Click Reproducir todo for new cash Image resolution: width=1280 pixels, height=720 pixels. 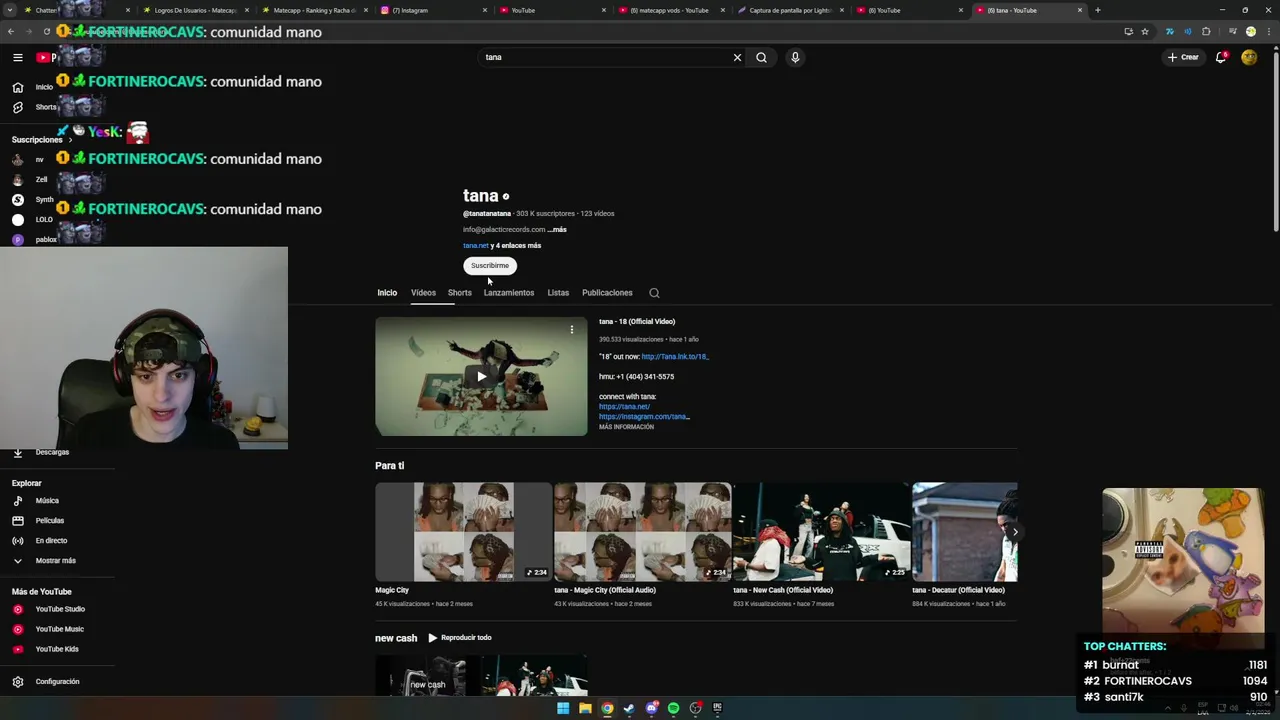point(460,638)
